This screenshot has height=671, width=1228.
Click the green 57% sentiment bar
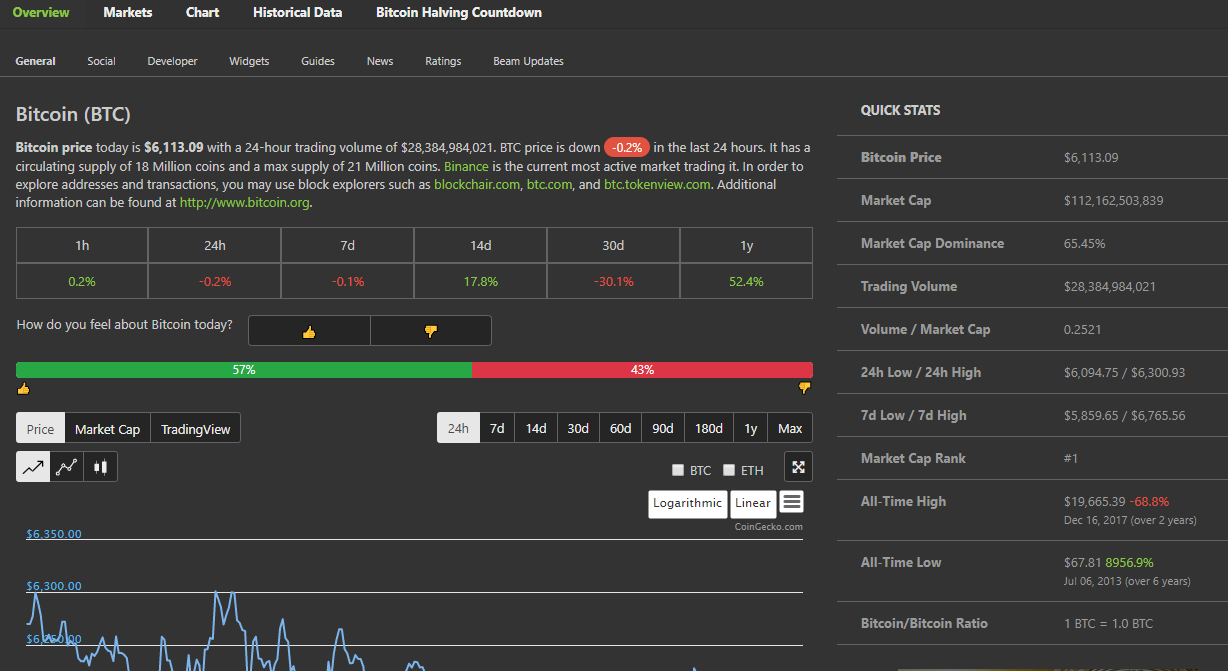[x=244, y=370]
